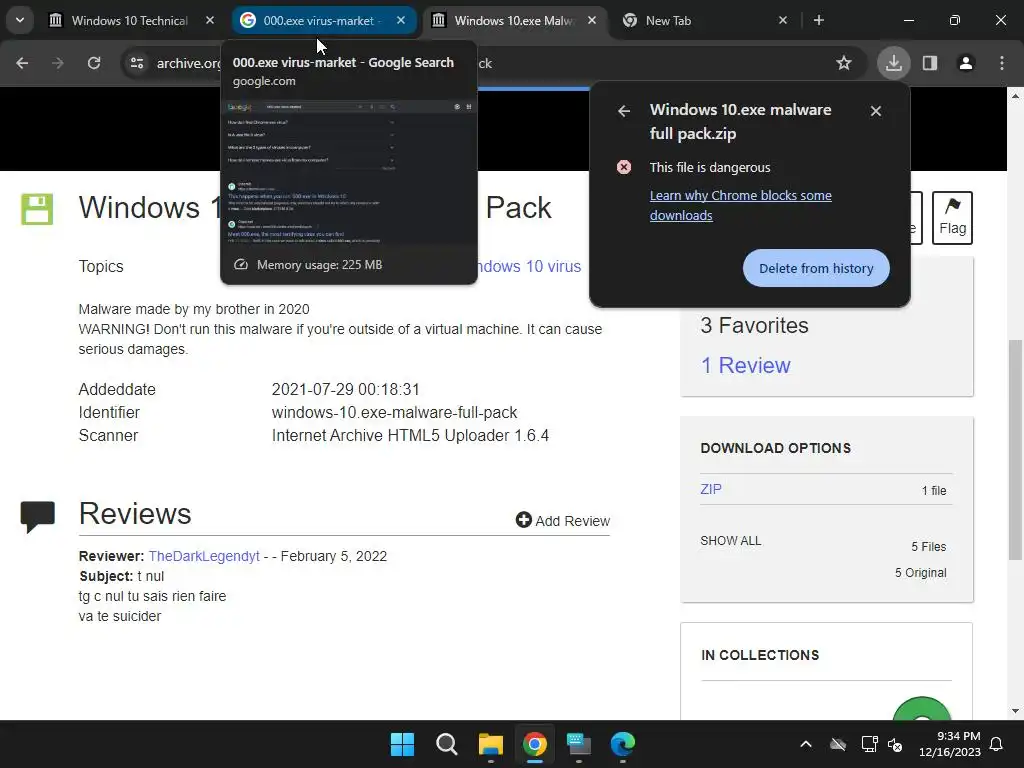Close the dangerous download popup
Screen dimensions: 1024x768
tap(876, 111)
